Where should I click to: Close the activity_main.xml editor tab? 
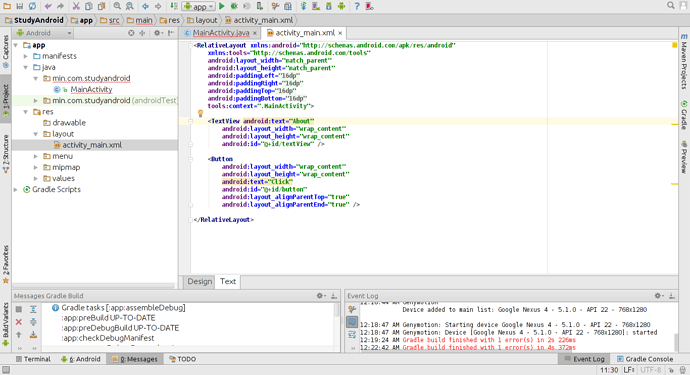click(x=340, y=33)
